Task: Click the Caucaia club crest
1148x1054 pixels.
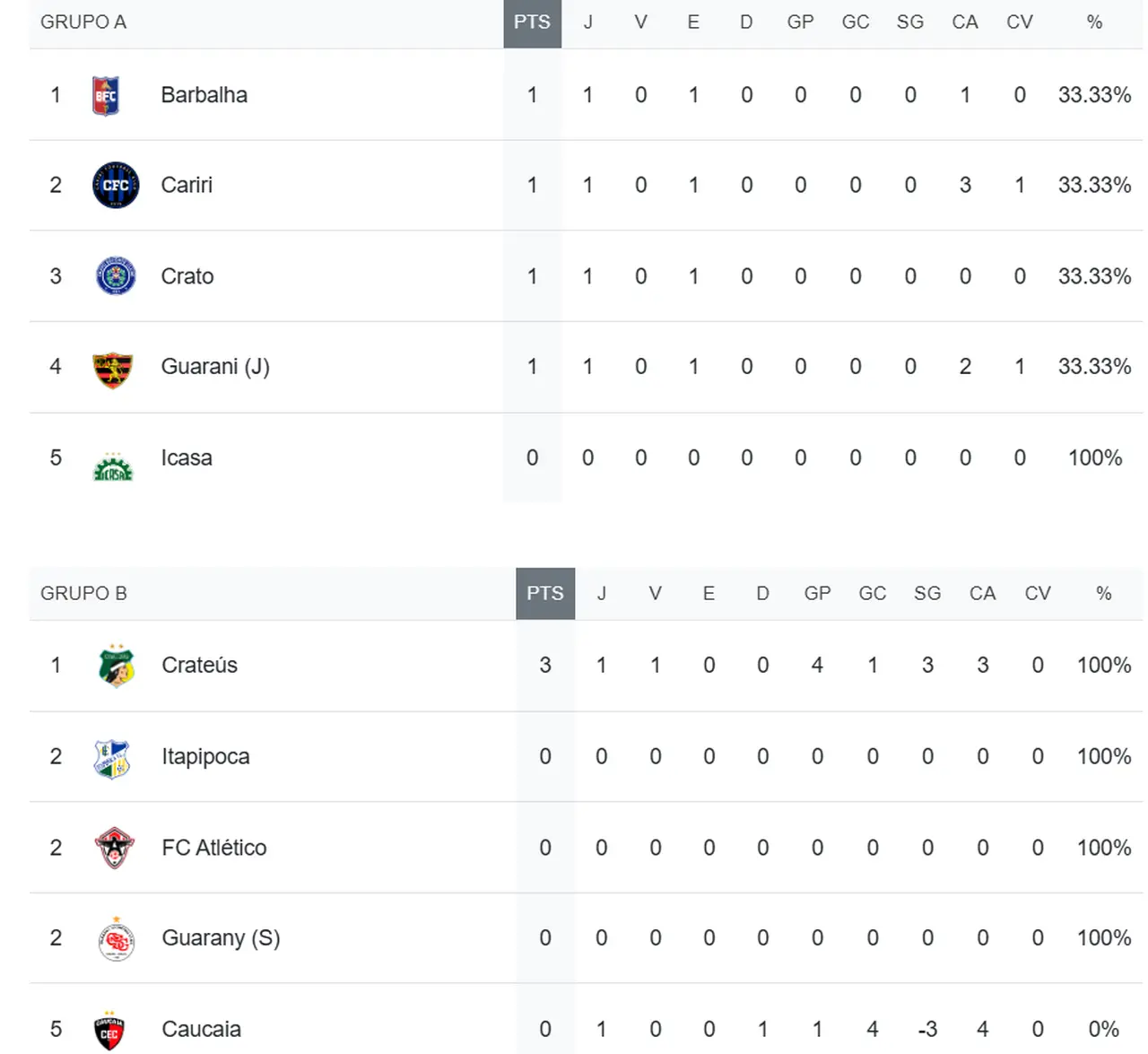Action: (x=109, y=1031)
